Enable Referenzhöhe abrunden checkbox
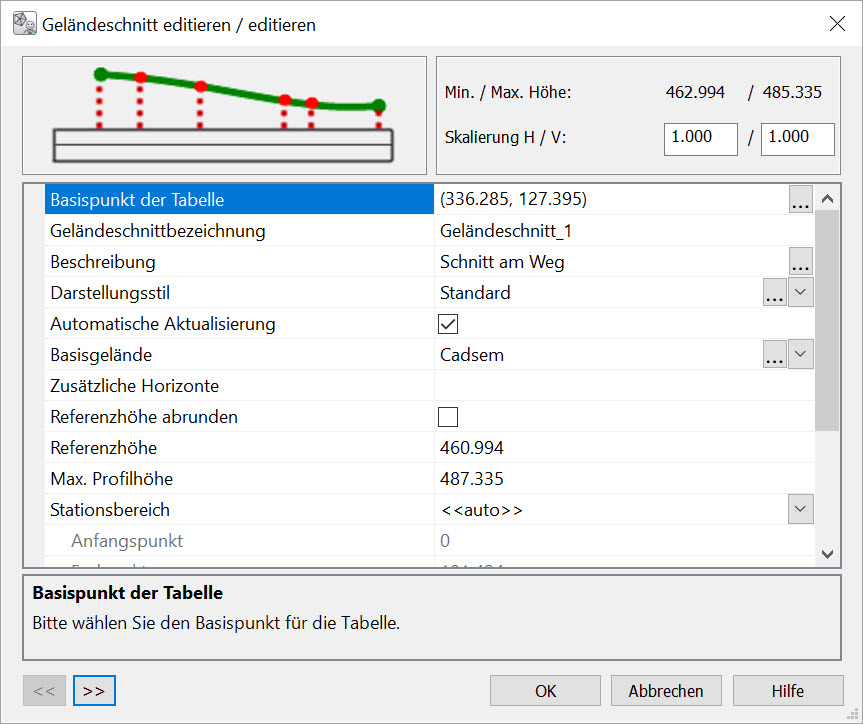This screenshot has height=724, width=863. click(x=448, y=417)
